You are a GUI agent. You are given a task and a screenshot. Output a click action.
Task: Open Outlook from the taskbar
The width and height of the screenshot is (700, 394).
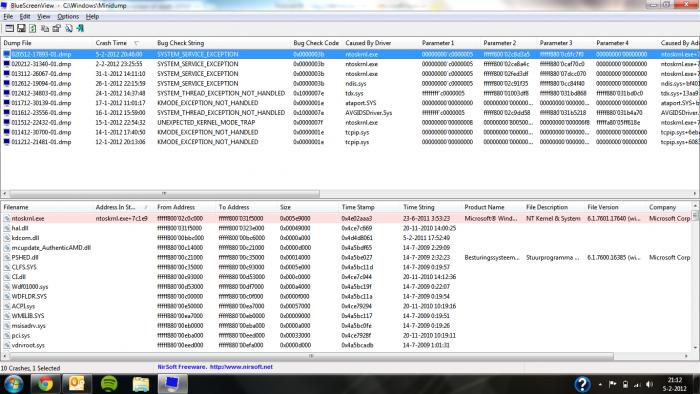pyautogui.click(x=76, y=384)
